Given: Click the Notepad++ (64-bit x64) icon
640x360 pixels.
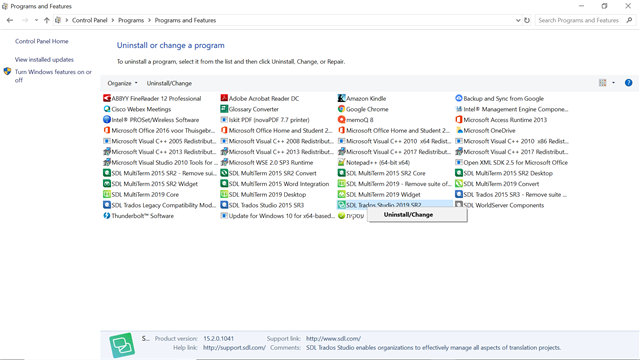Looking at the screenshot, I should click(341, 162).
